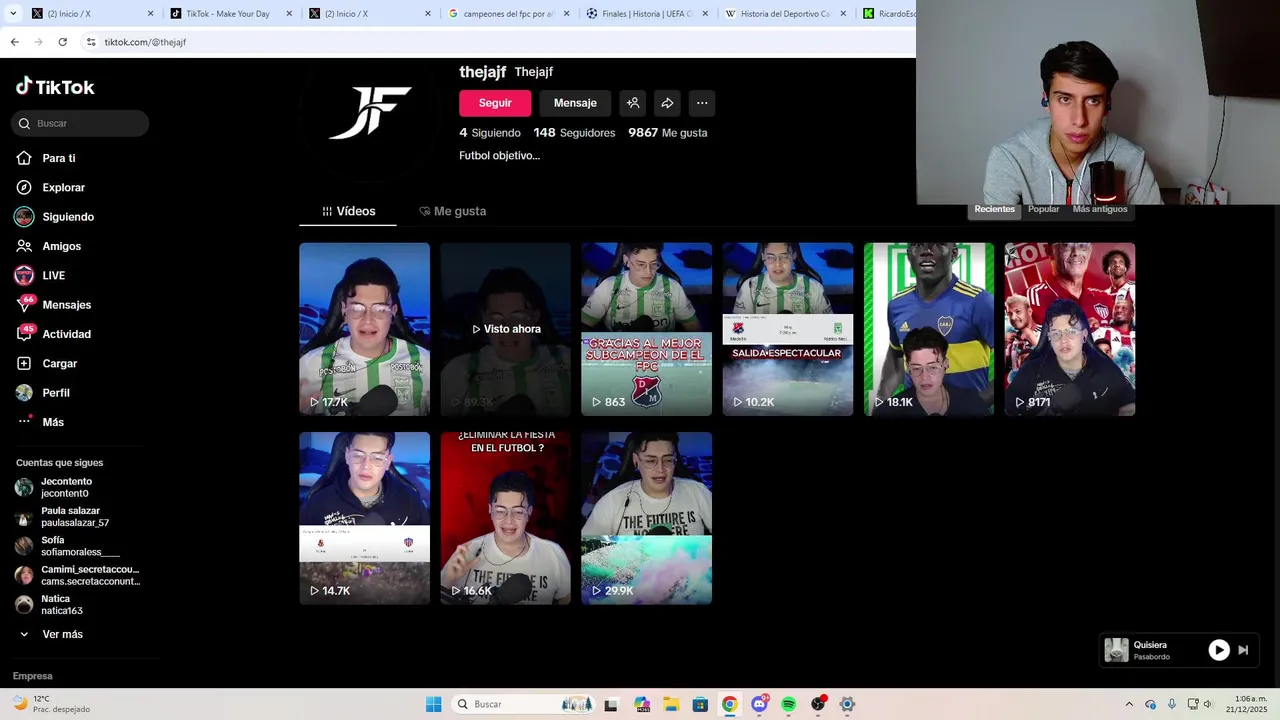This screenshot has height=720, width=1280.
Task: Open Amigos section
Action: click(49, 246)
